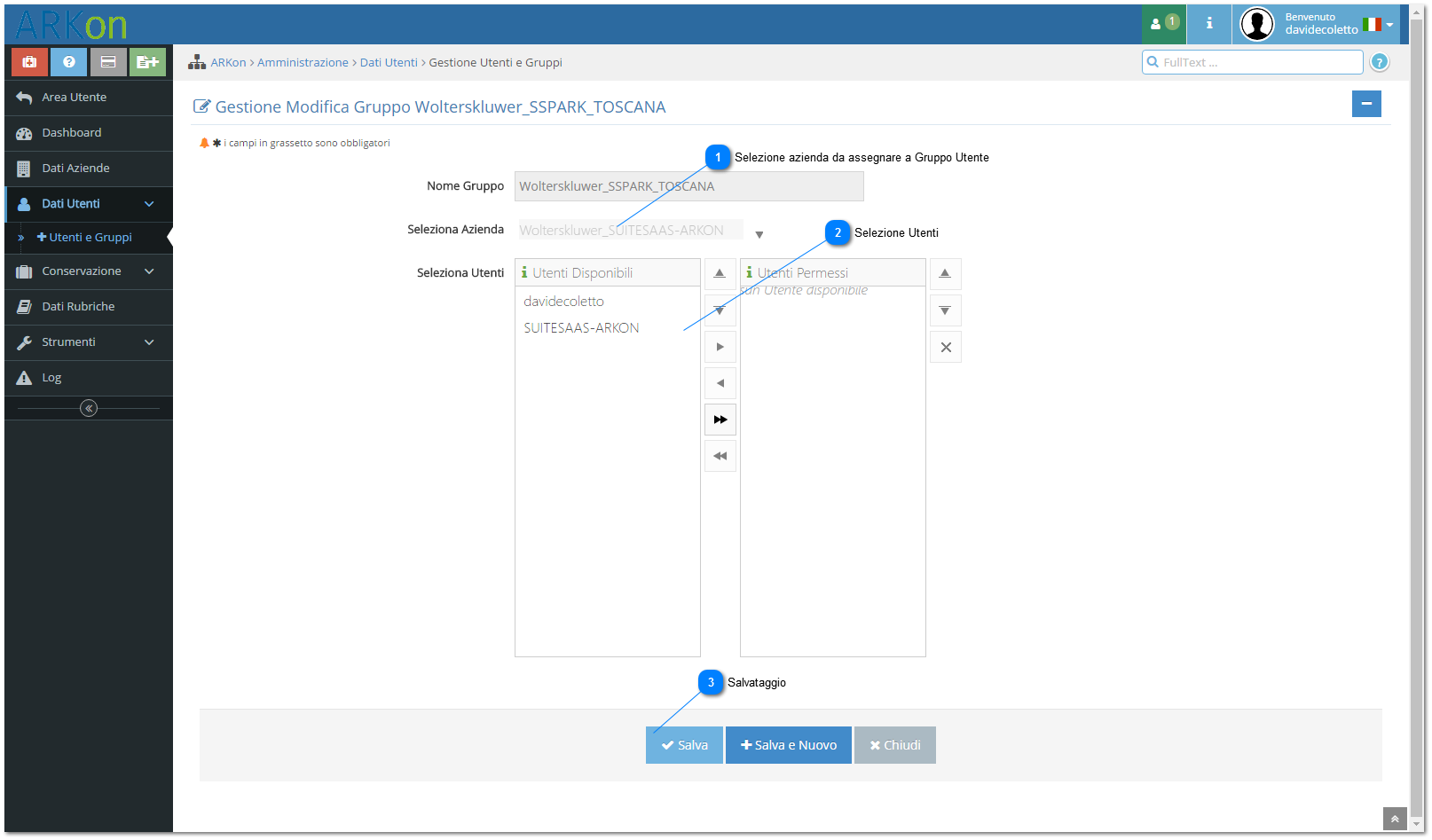Click the red medkit icon button
The image size is (1432, 840).
(x=29, y=62)
